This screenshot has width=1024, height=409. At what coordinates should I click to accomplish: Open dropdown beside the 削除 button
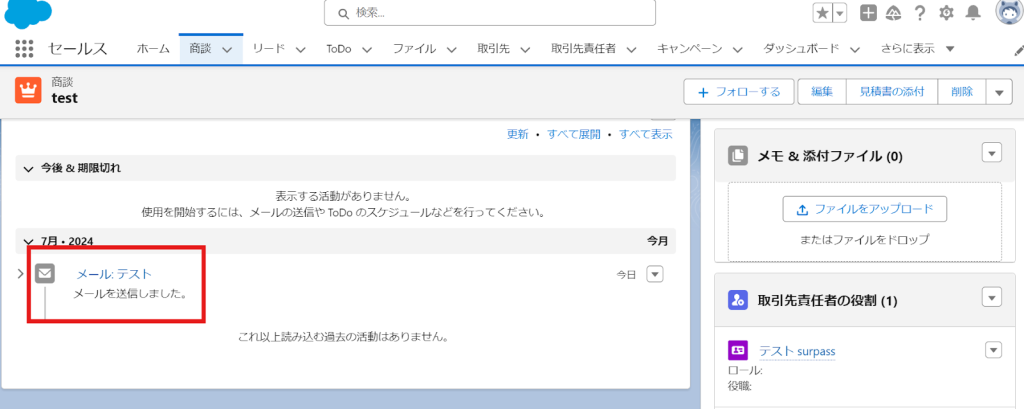click(999, 92)
